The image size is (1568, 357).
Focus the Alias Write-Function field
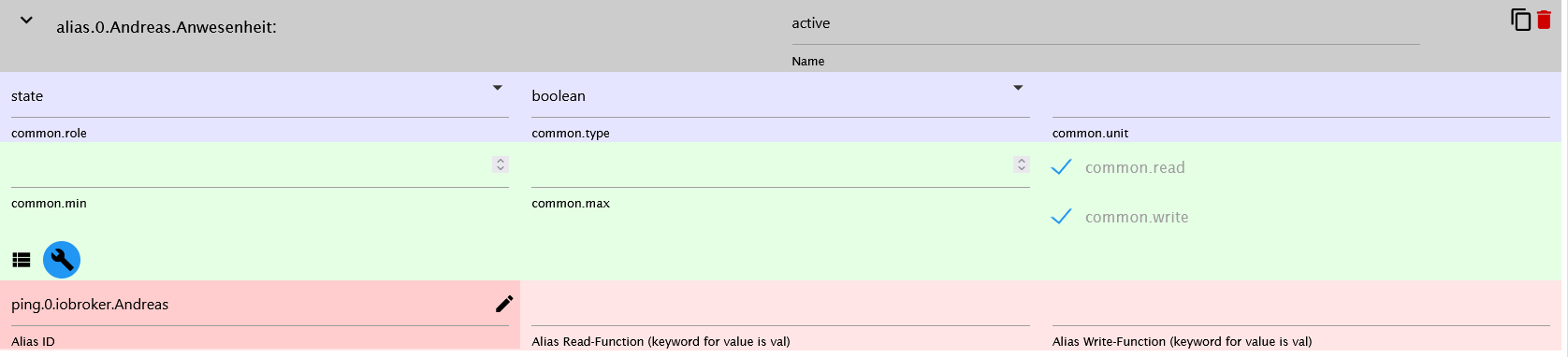click(1301, 307)
